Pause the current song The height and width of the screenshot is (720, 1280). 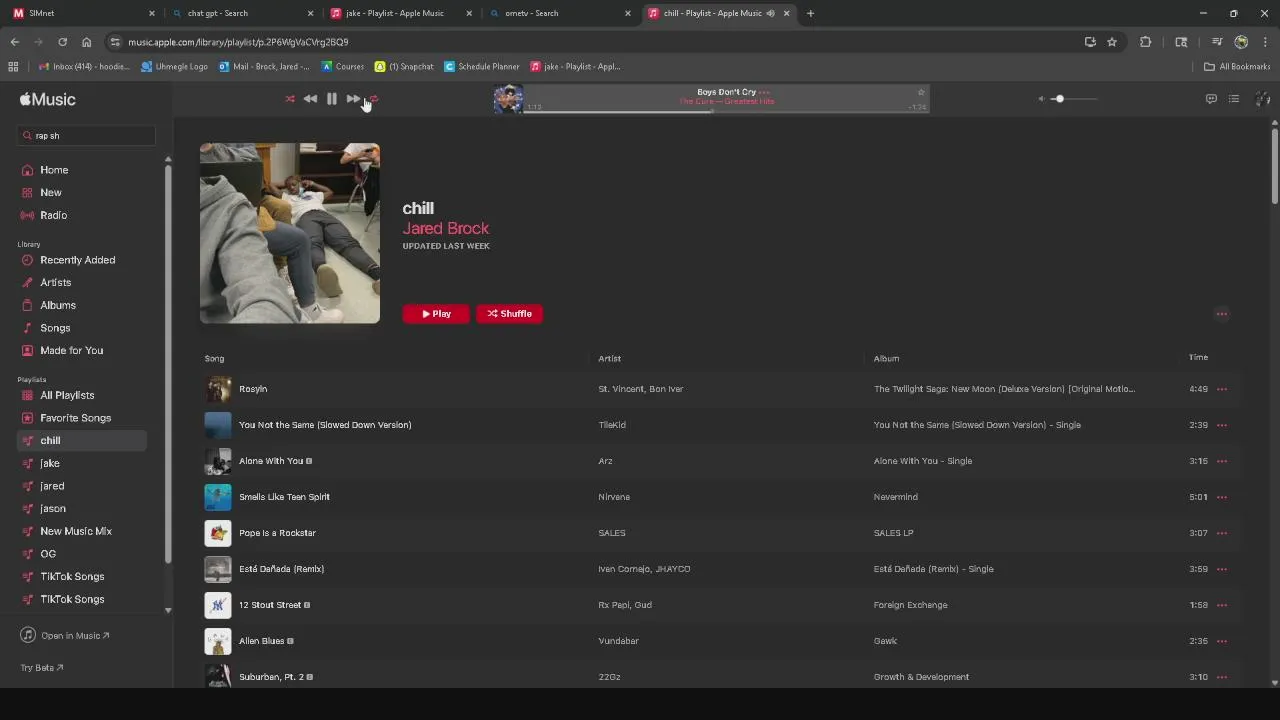tap(332, 99)
